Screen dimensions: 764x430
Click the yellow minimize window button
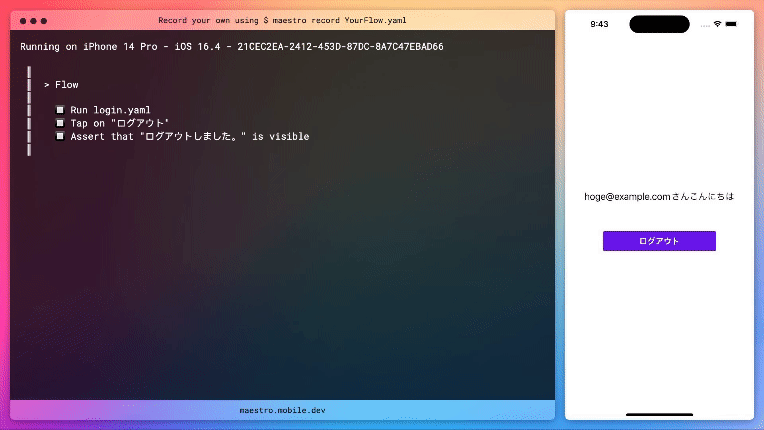coord(32,20)
